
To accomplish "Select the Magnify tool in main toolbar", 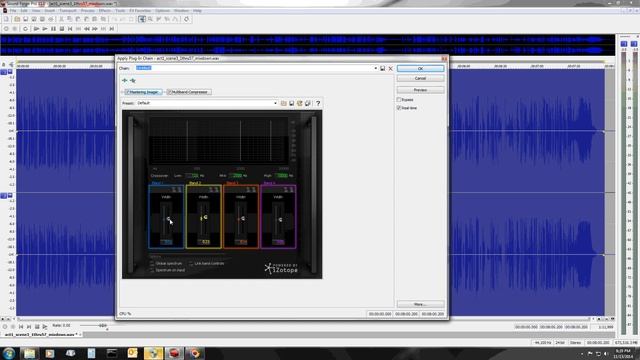I will [150, 19].
